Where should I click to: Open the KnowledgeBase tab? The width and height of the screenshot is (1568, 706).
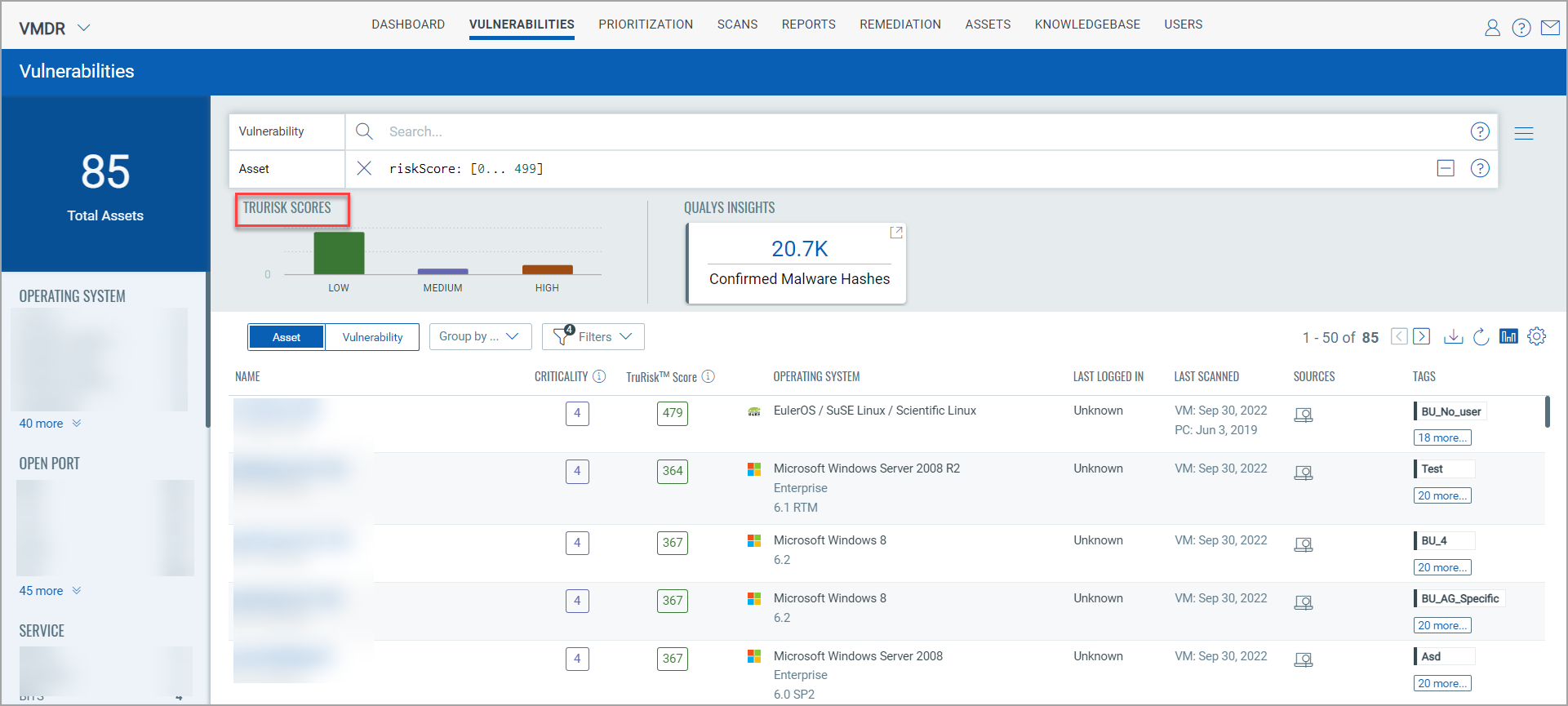tap(1087, 24)
